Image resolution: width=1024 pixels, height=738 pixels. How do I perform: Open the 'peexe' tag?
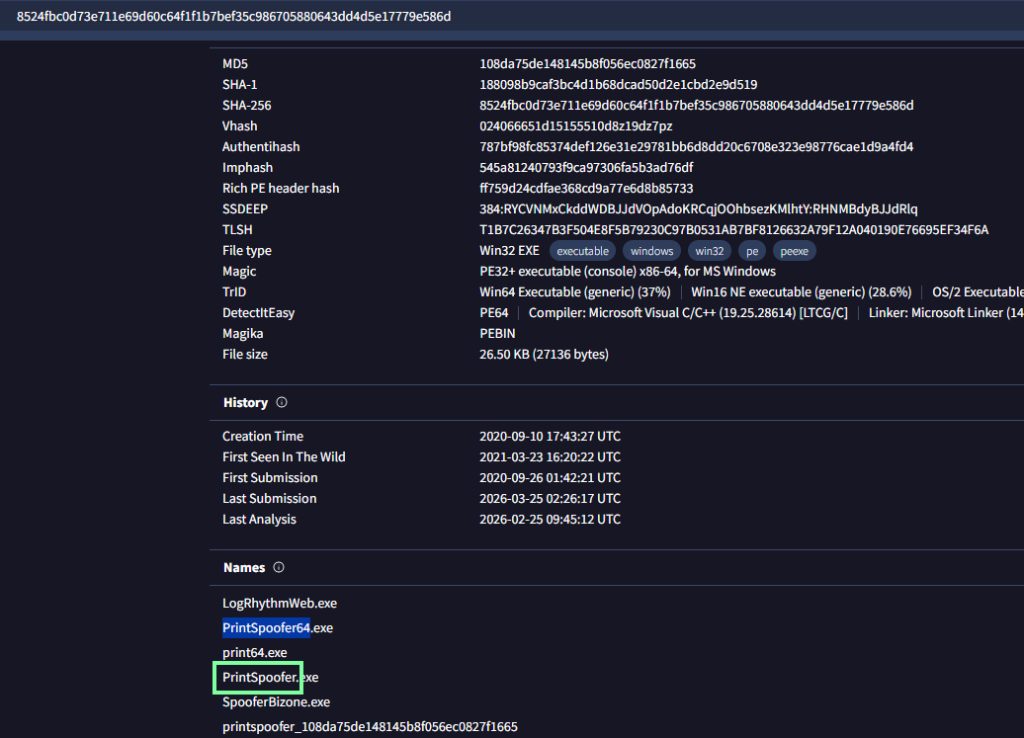point(793,251)
